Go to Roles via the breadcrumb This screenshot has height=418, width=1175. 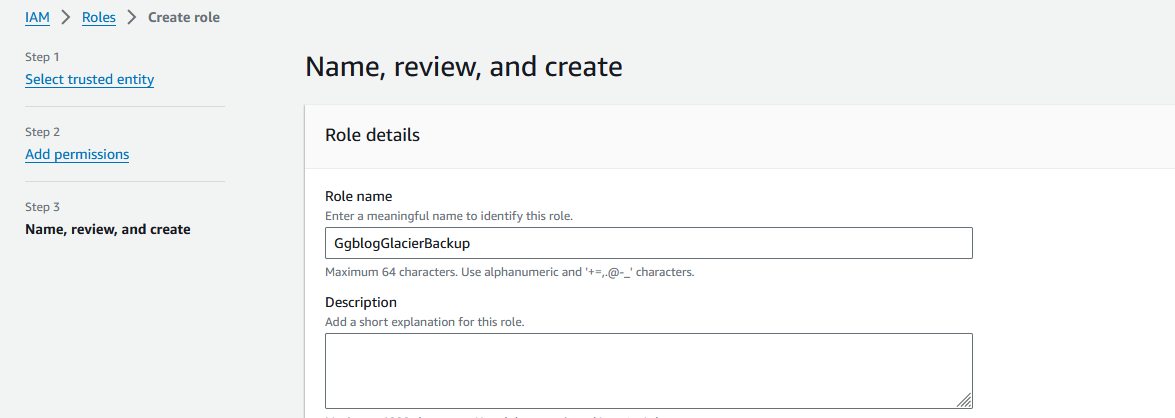pos(98,17)
